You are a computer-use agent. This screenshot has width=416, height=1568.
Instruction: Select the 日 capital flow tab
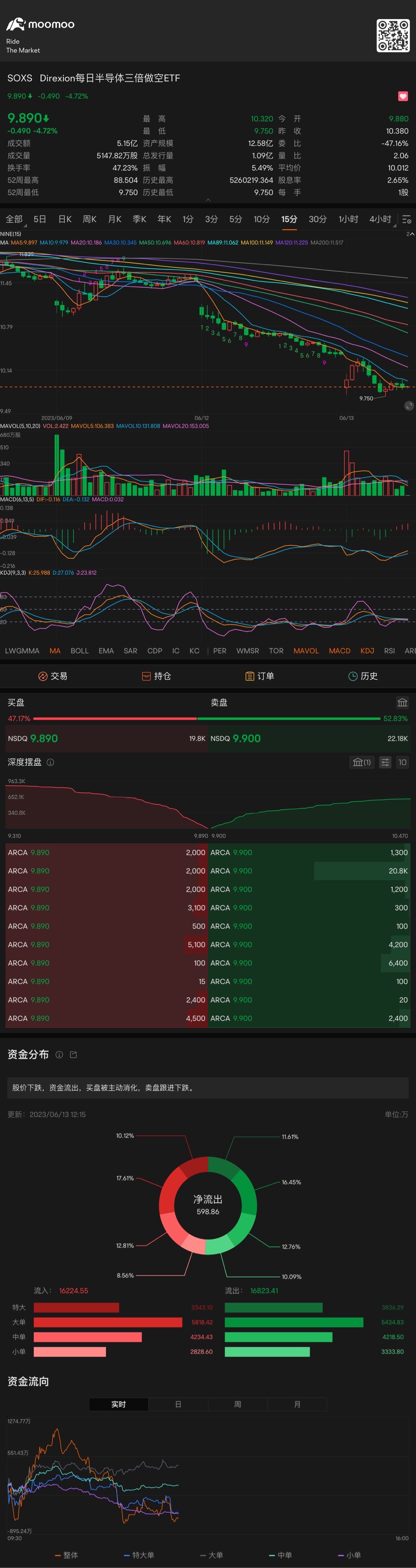[178, 1404]
